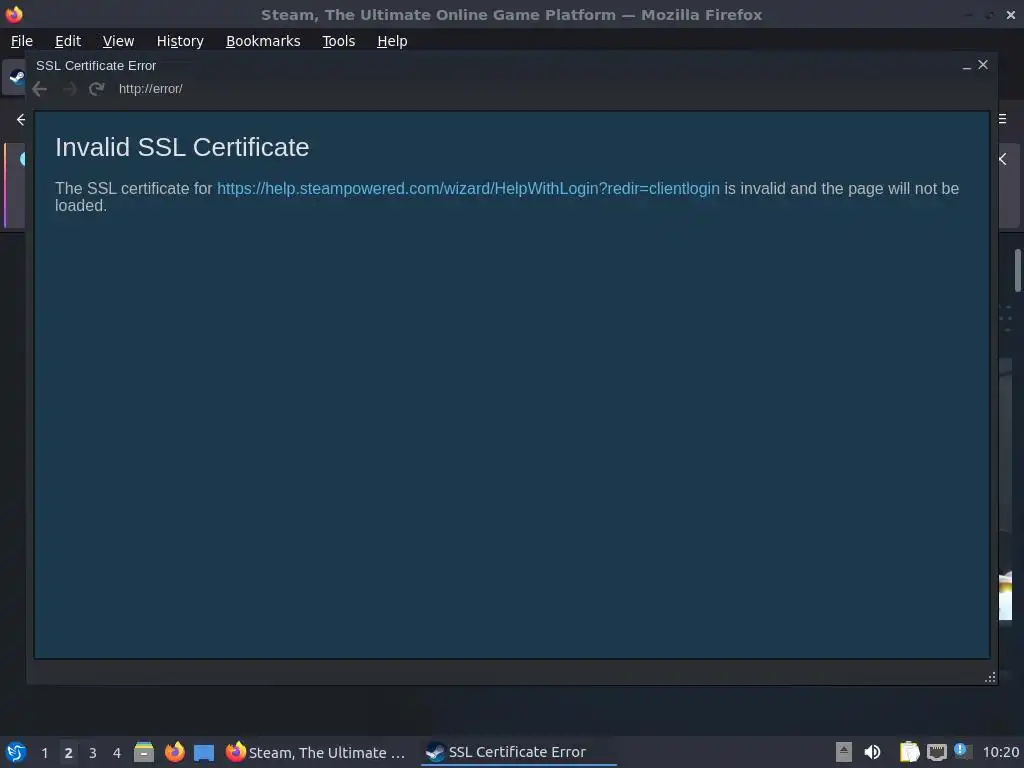Image resolution: width=1024 pixels, height=768 pixels.
Task: Launch Firefox from the taskbar quicklaunch
Action: (174, 752)
